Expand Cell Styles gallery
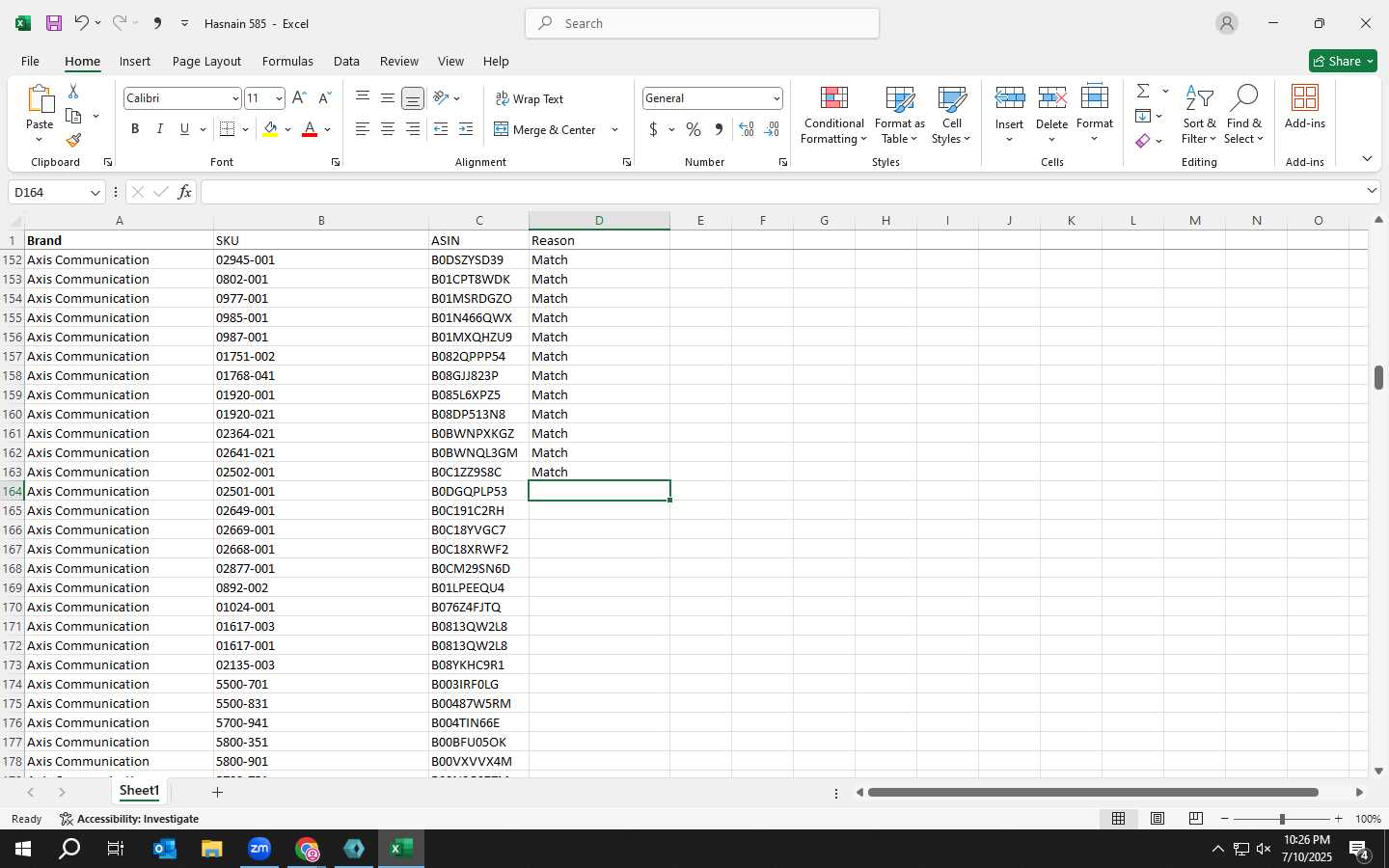This screenshot has width=1389, height=868. 951,115
